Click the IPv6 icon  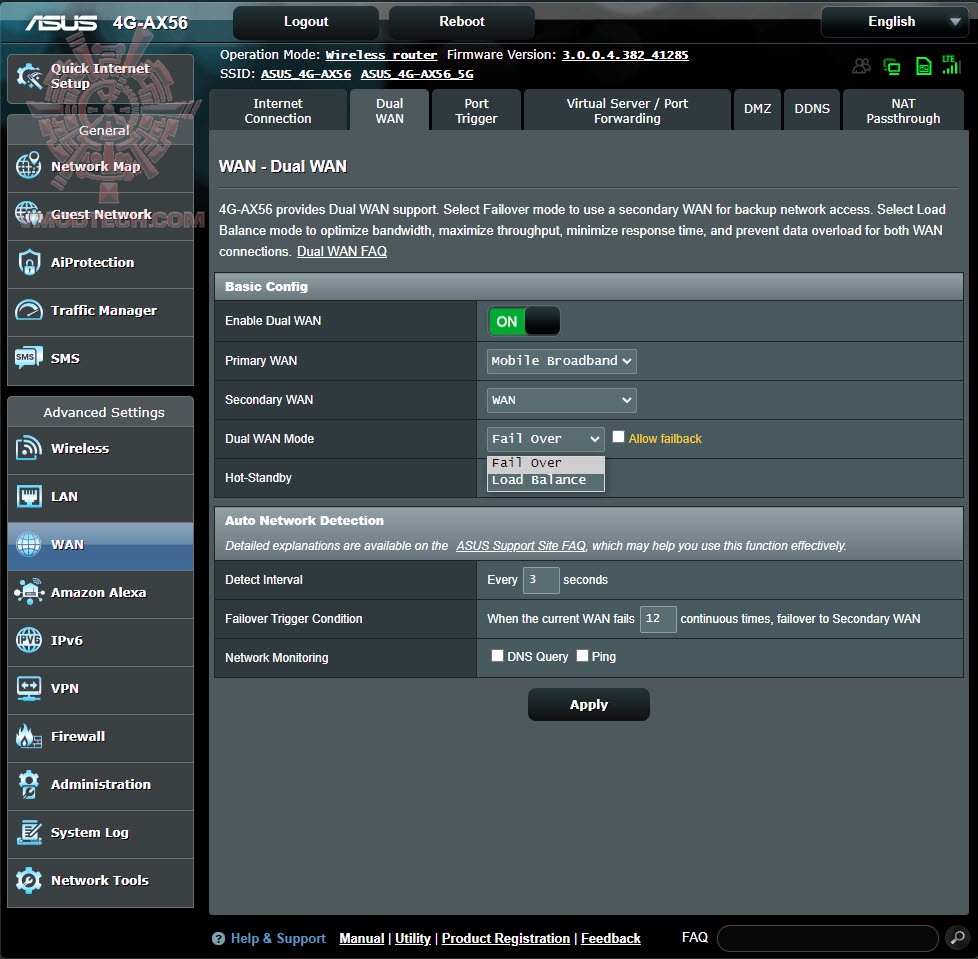(x=29, y=640)
